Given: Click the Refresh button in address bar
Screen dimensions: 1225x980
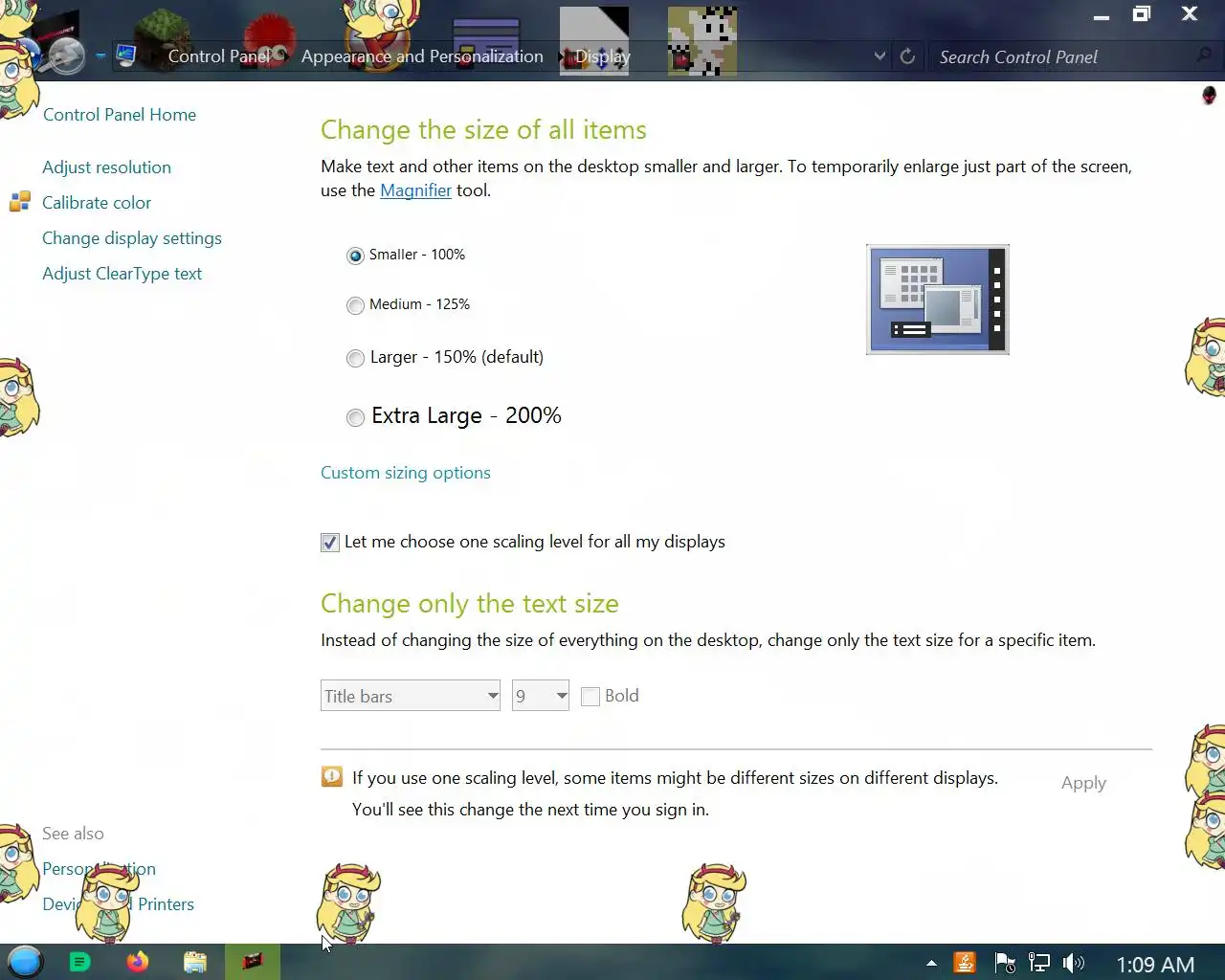Looking at the screenshot, I should (x=907, y=56).
